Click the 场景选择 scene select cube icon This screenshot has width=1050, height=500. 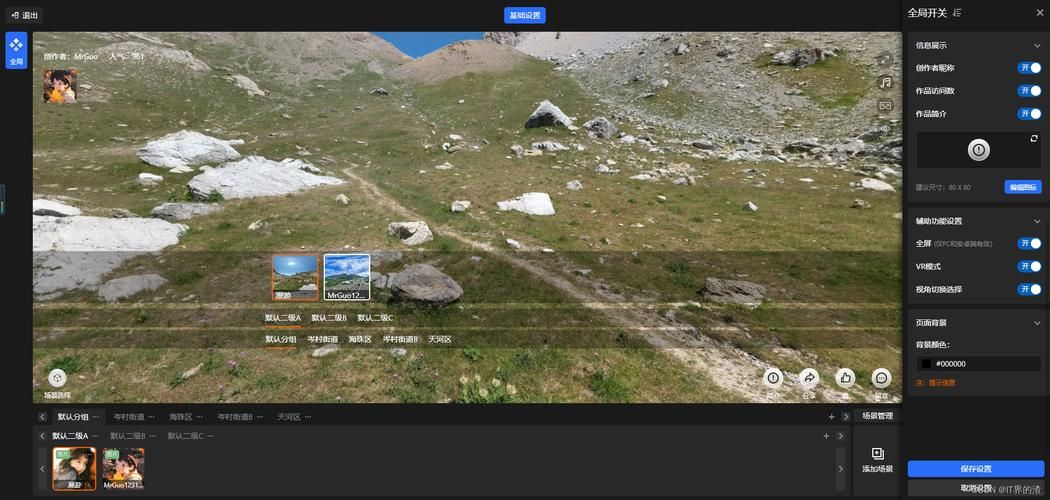click(x=58, y=378)
